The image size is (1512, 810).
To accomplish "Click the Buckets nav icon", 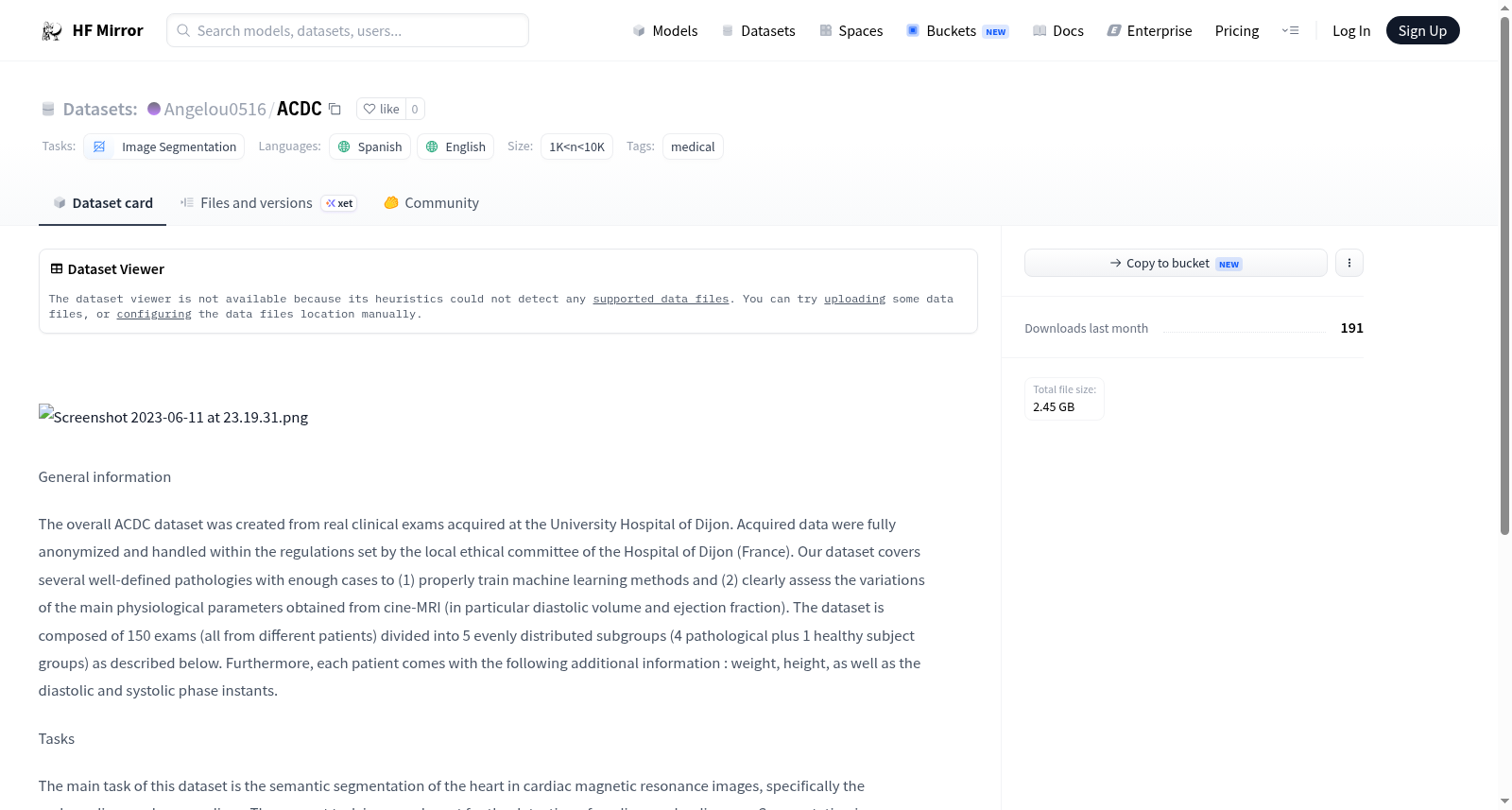I will (913, 30).
